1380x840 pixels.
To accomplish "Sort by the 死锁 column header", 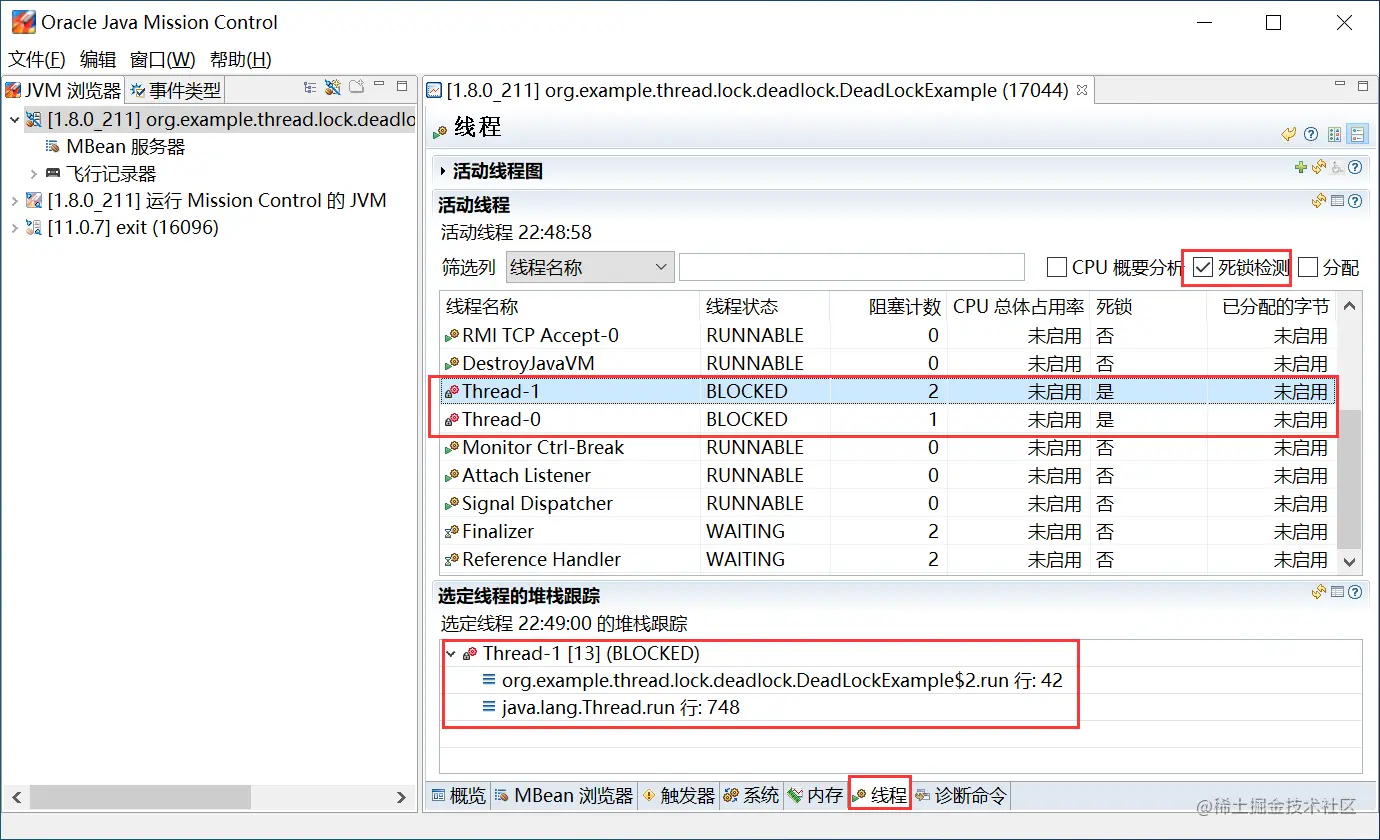I will pos(1148,307).
